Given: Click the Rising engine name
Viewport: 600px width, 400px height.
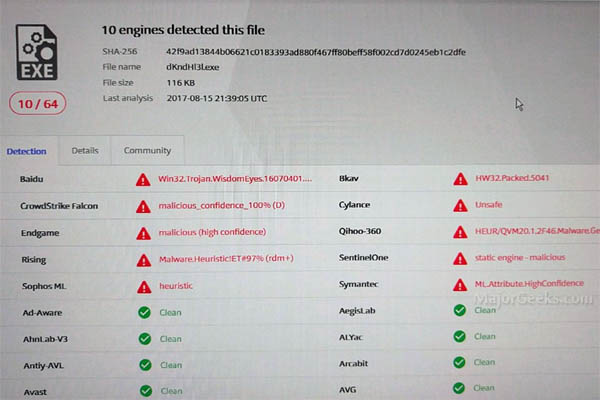Looking at the screenshot, I should [x=34, y=260].
